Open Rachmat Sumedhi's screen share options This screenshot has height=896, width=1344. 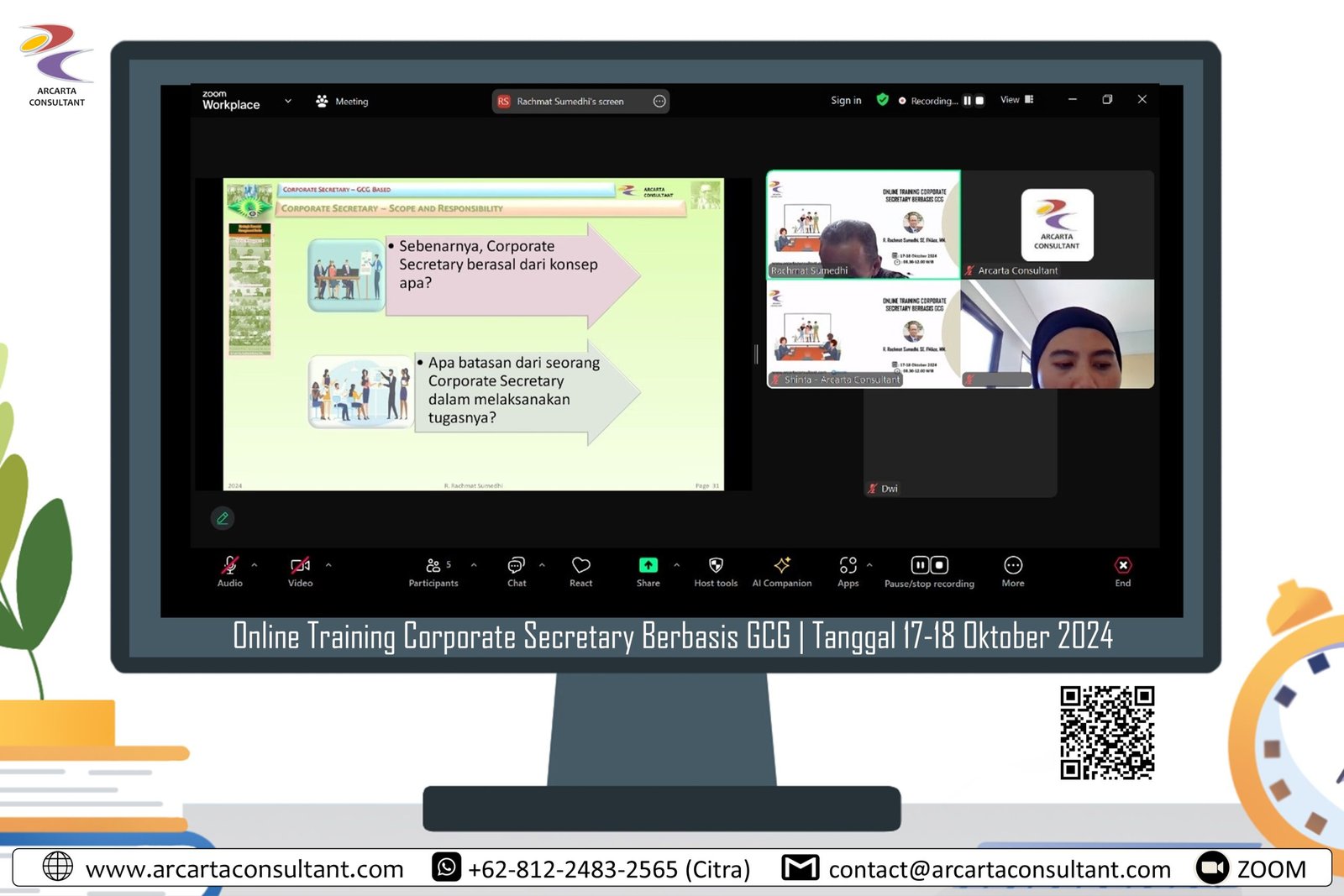click(x=659, y=102)
